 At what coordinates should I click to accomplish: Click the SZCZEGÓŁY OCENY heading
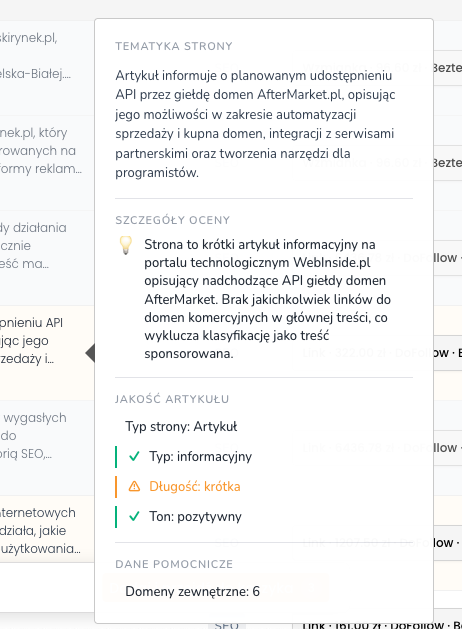pyautogui.click(x=172, y=220)
